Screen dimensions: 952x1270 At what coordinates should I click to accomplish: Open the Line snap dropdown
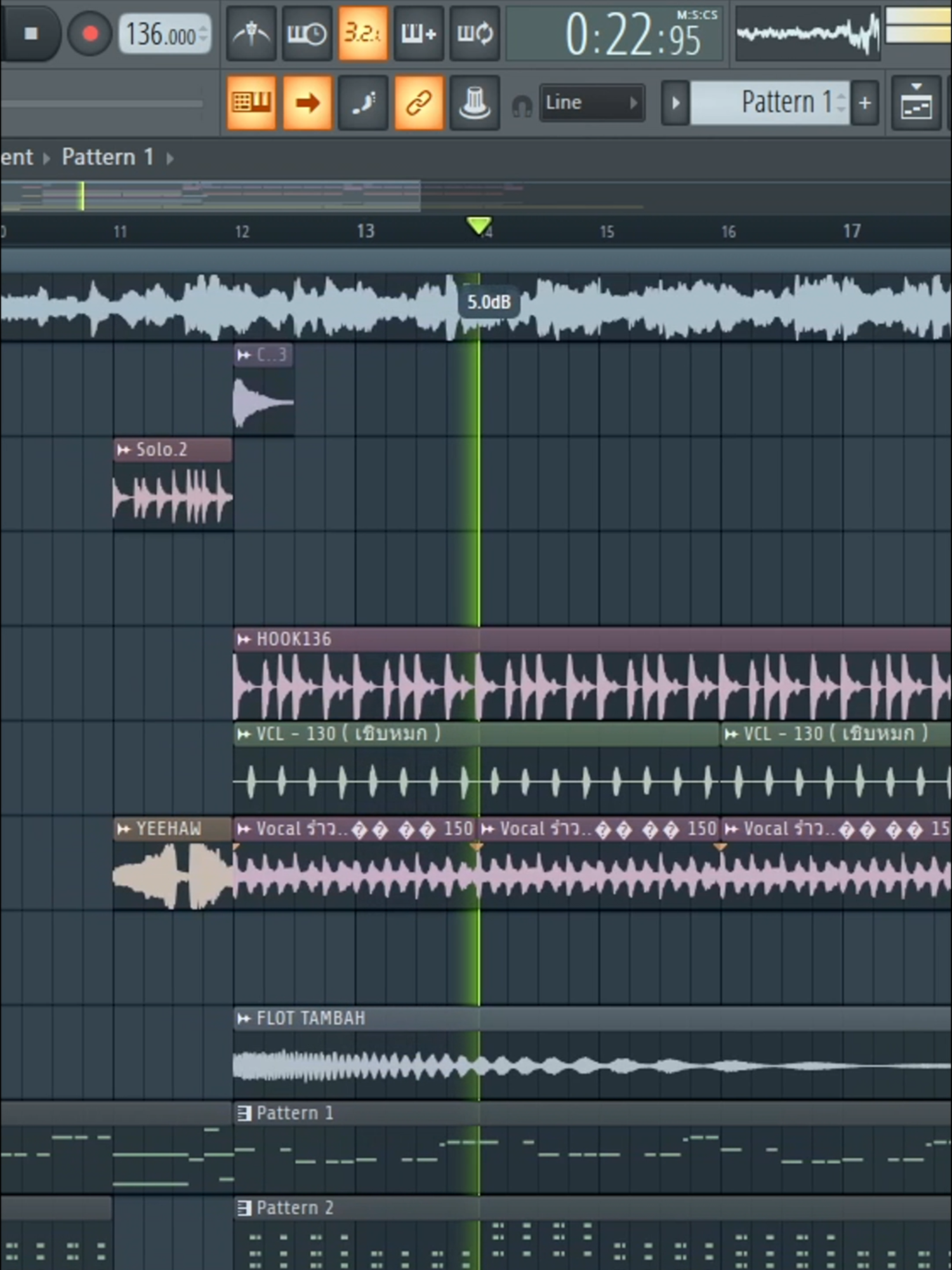(x=592, y=102)
